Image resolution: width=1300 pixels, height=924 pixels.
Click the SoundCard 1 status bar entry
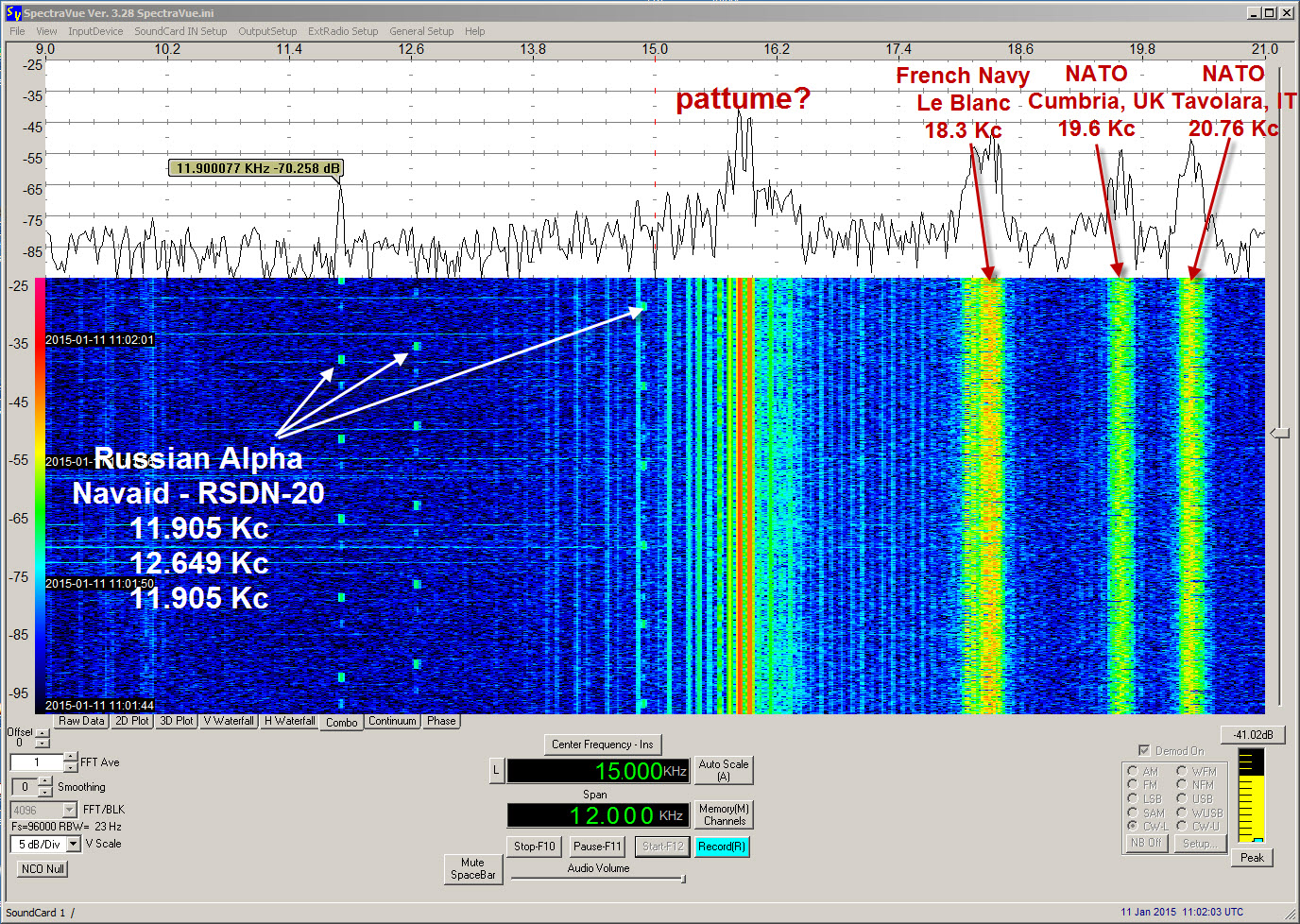pos(36,913)
